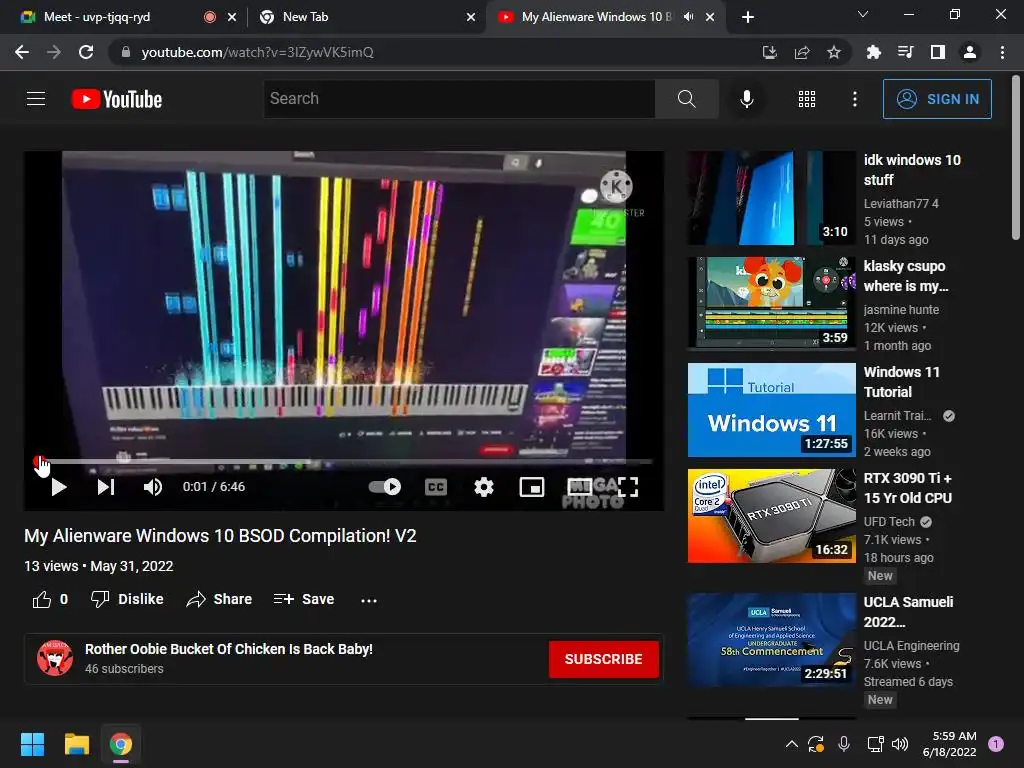Viewport: 1024px width, 768px height.
Task: Click the search magnifier button
Action: point(686,99)
